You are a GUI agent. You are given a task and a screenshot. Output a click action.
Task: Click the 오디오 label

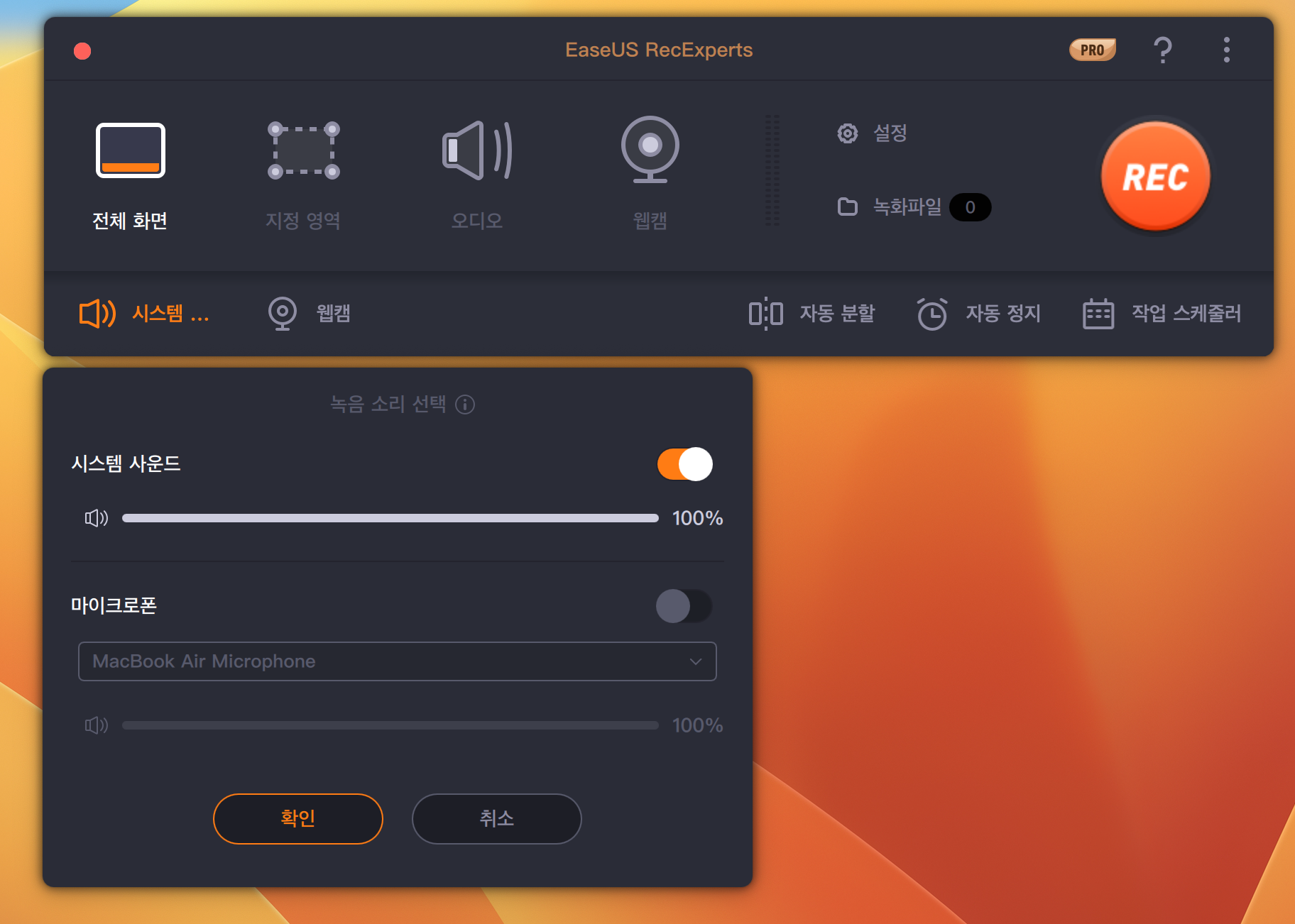(477, 221)
